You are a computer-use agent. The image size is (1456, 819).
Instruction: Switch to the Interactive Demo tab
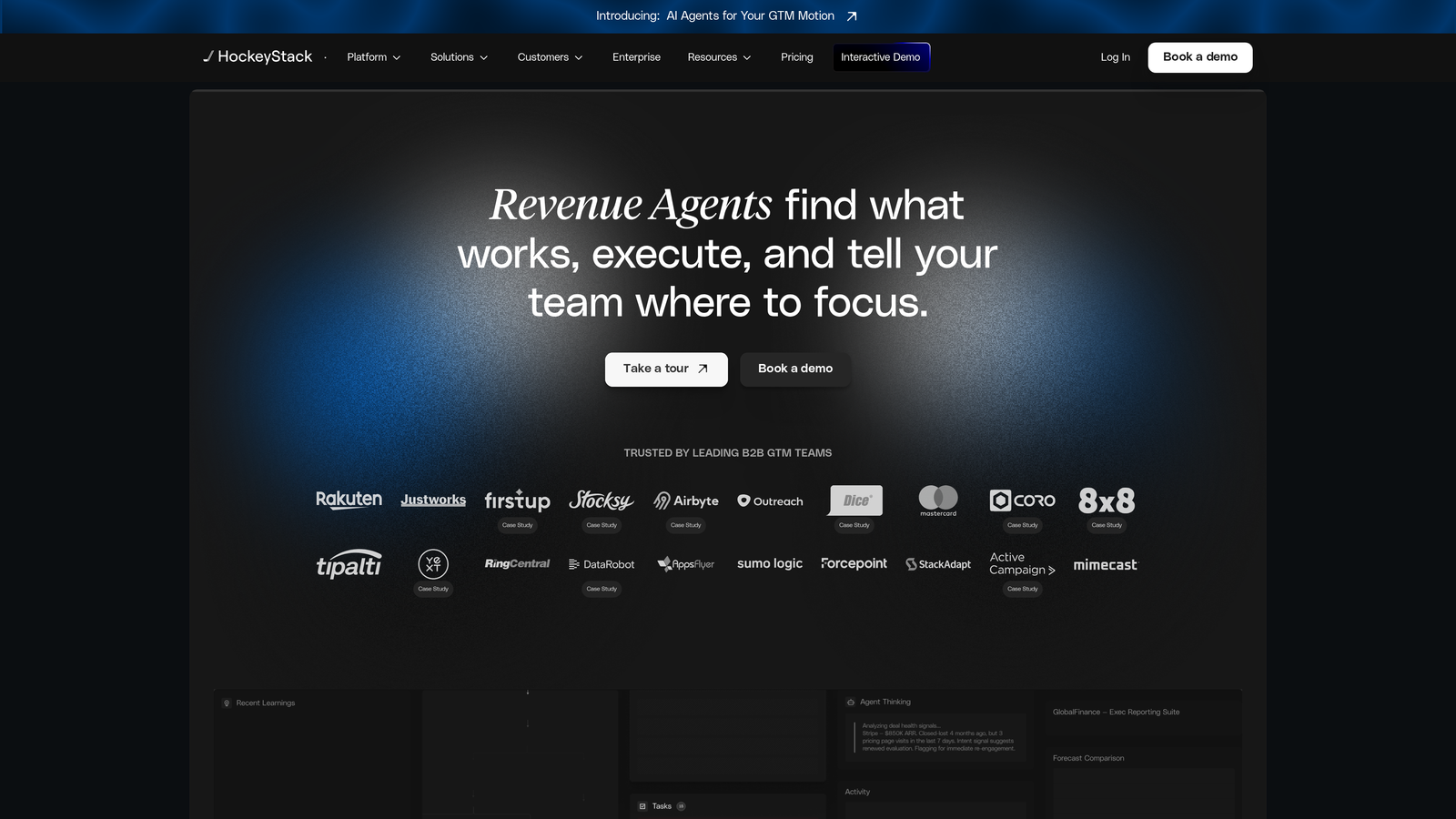[881, 56]
